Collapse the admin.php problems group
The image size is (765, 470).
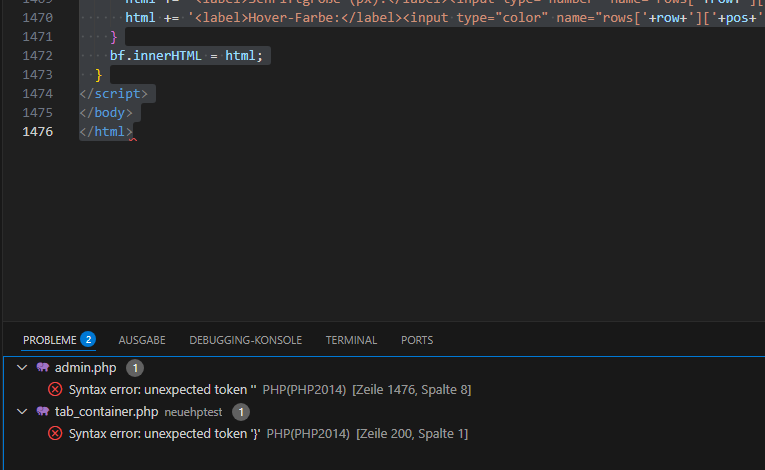[x=23, y=368]
